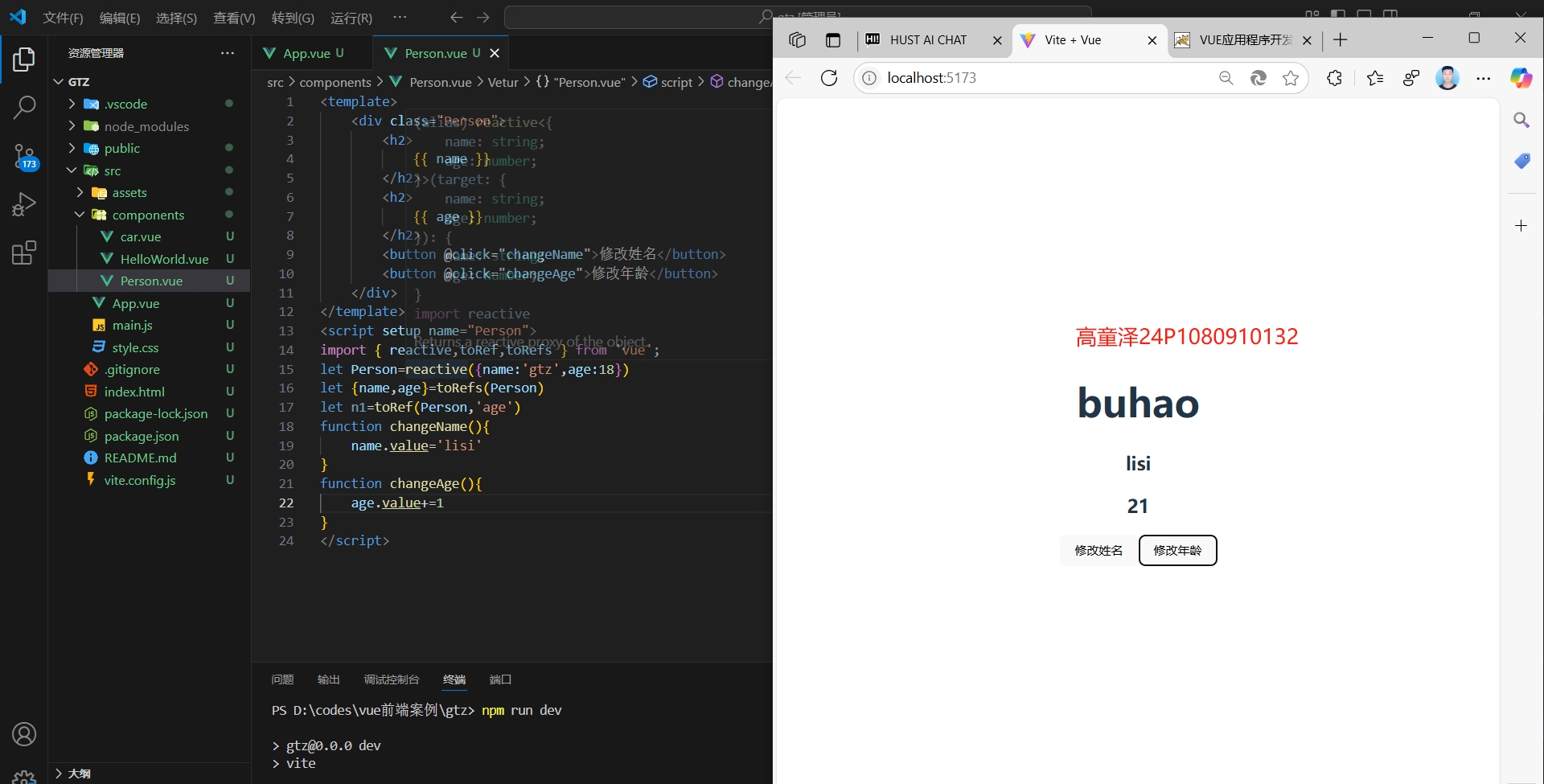Open a new browser tab
This screenshot has height=784, width=1544.
(1340, 40)
